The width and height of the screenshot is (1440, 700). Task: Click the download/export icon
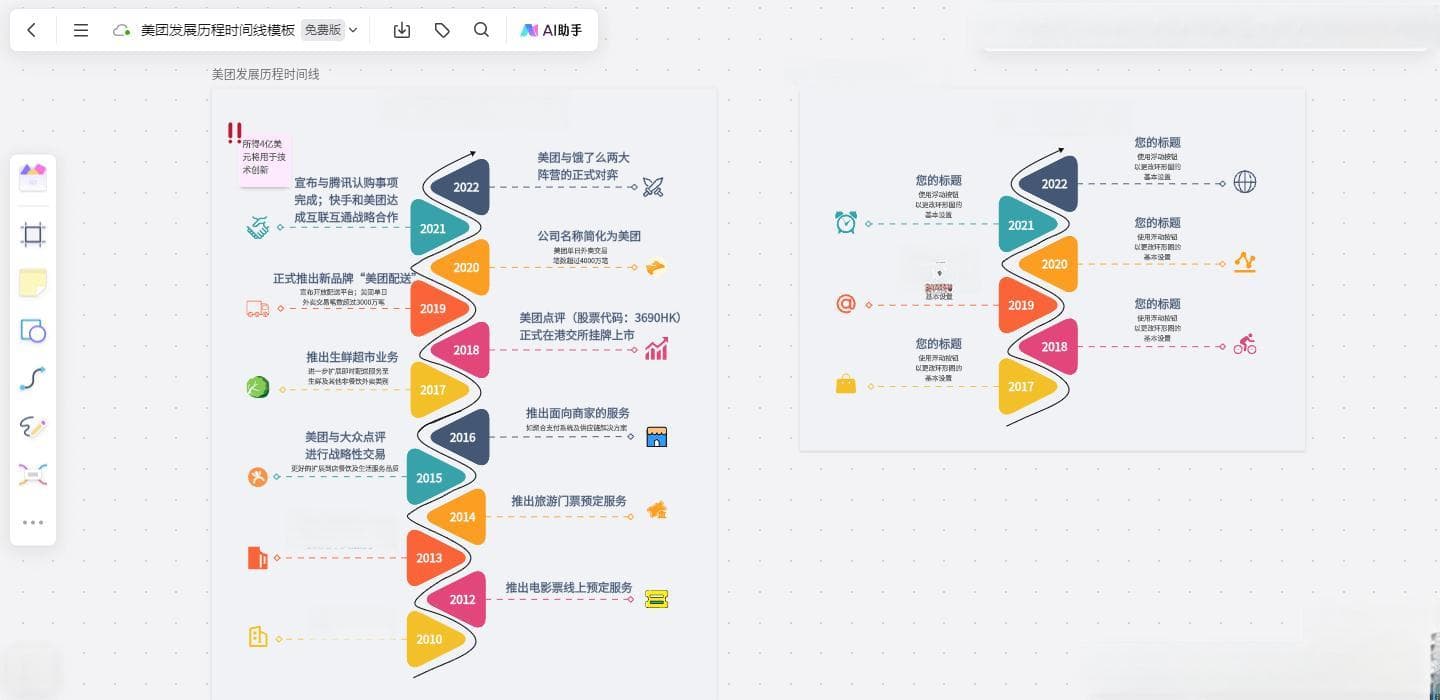pyautogui.click(x=402, y=30)
